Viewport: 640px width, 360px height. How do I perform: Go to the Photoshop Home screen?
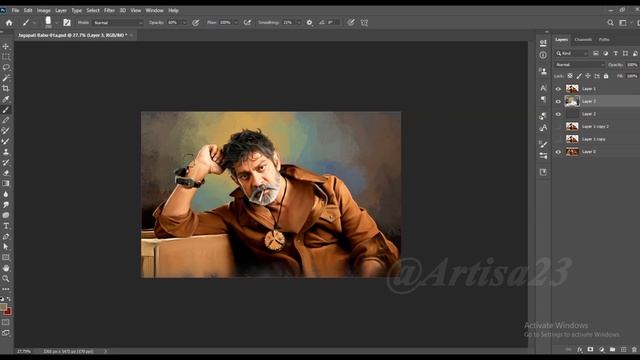pyautogui.click(x=9, y=23)
